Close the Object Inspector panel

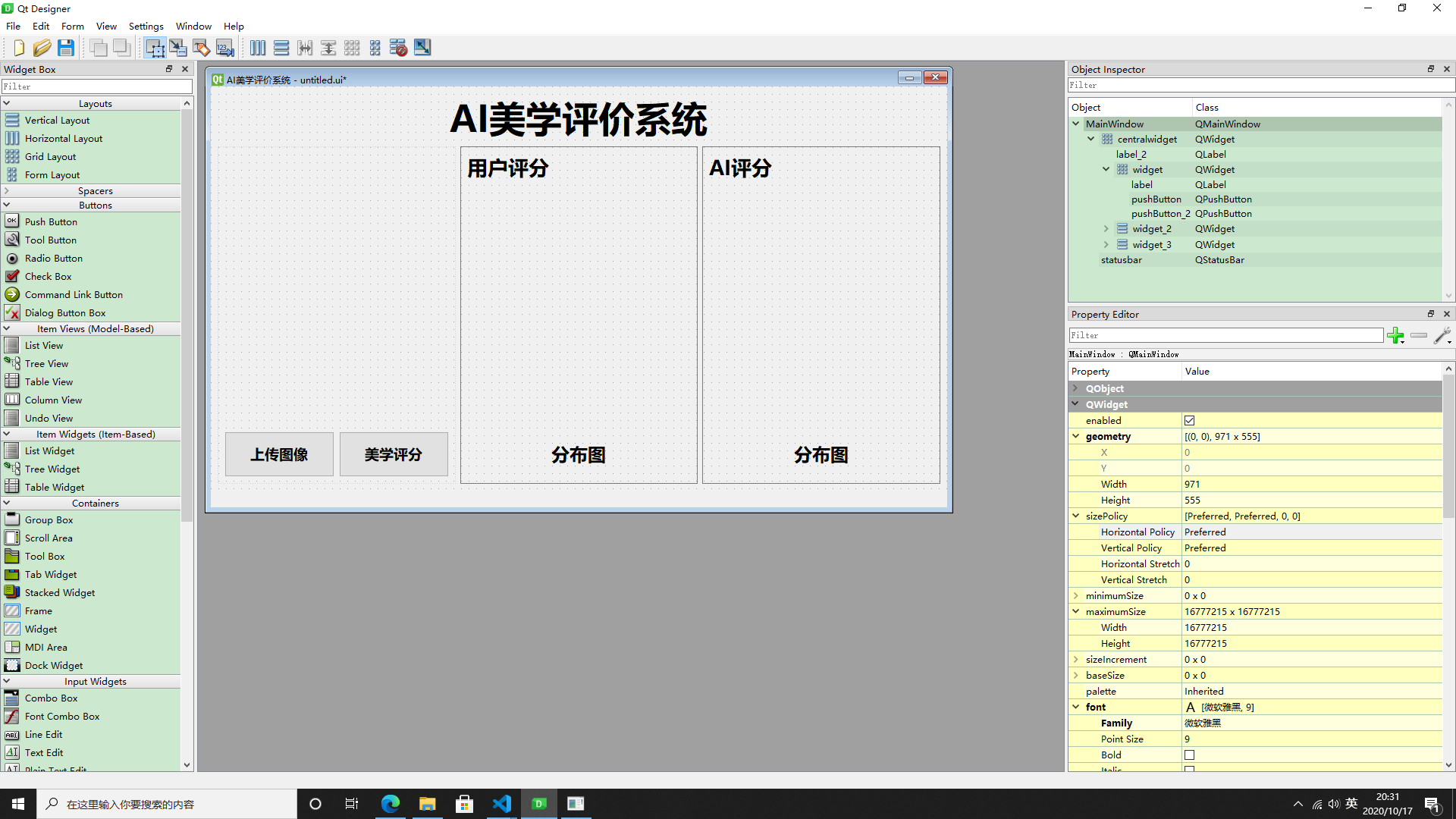1447,69
